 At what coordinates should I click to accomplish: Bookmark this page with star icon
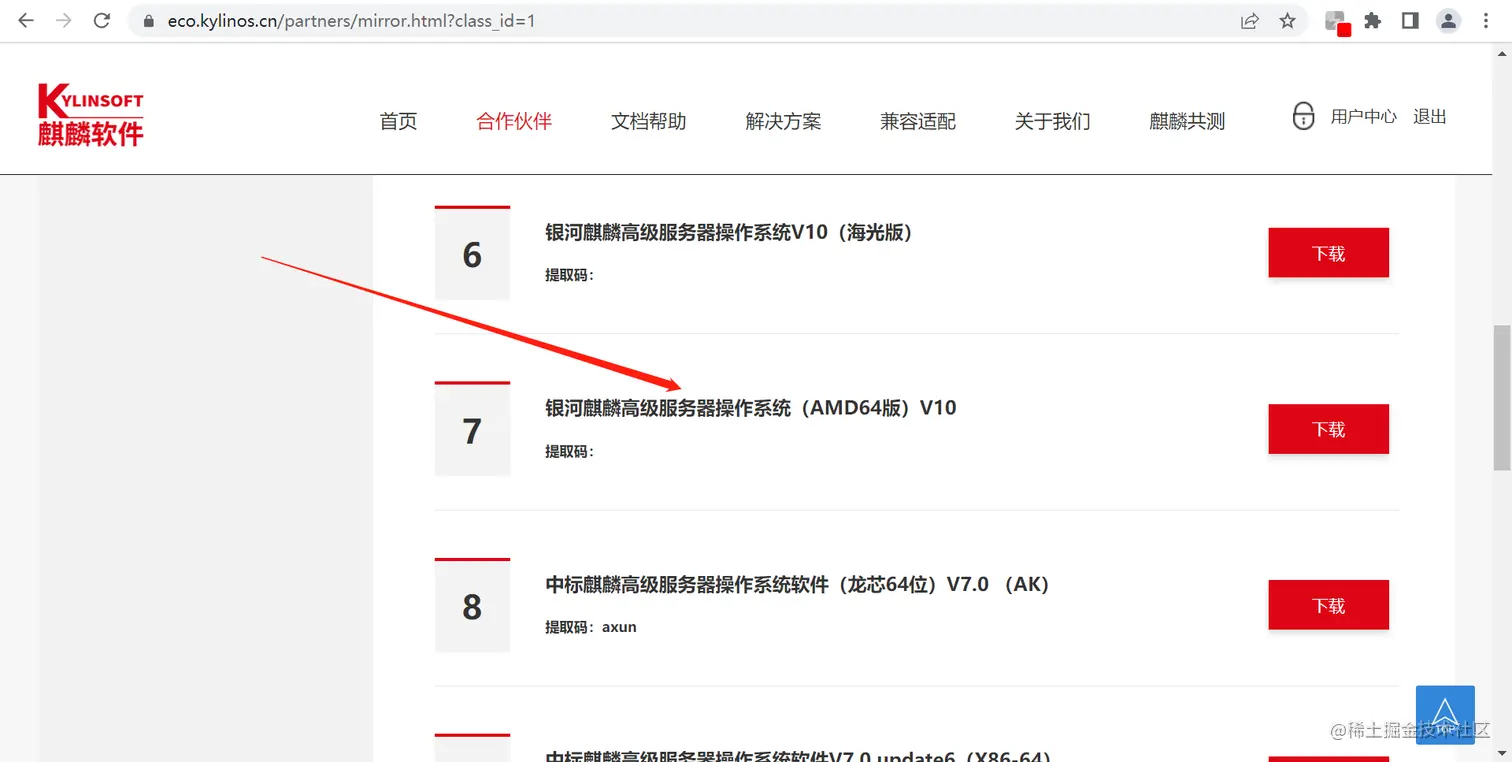(1288, 21)
